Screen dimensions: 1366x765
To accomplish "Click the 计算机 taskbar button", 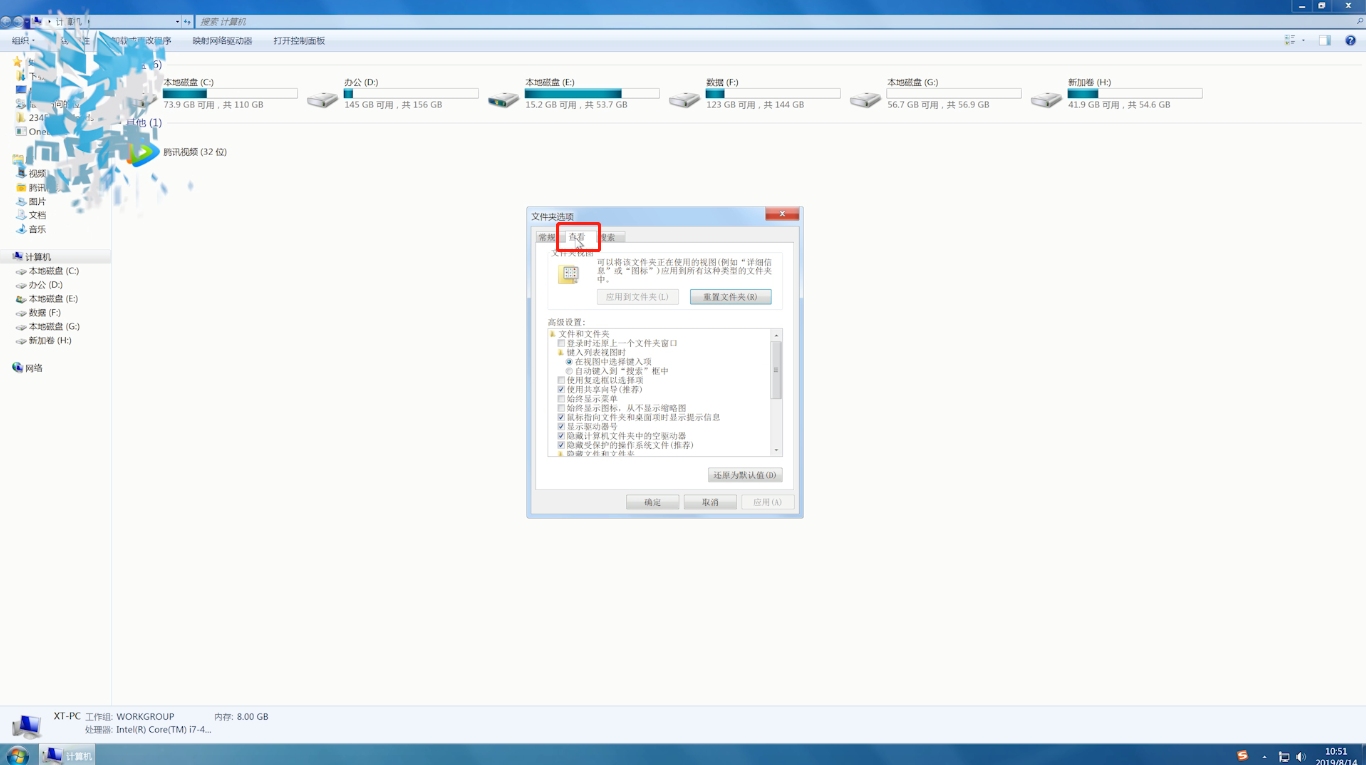I will 68,755.
